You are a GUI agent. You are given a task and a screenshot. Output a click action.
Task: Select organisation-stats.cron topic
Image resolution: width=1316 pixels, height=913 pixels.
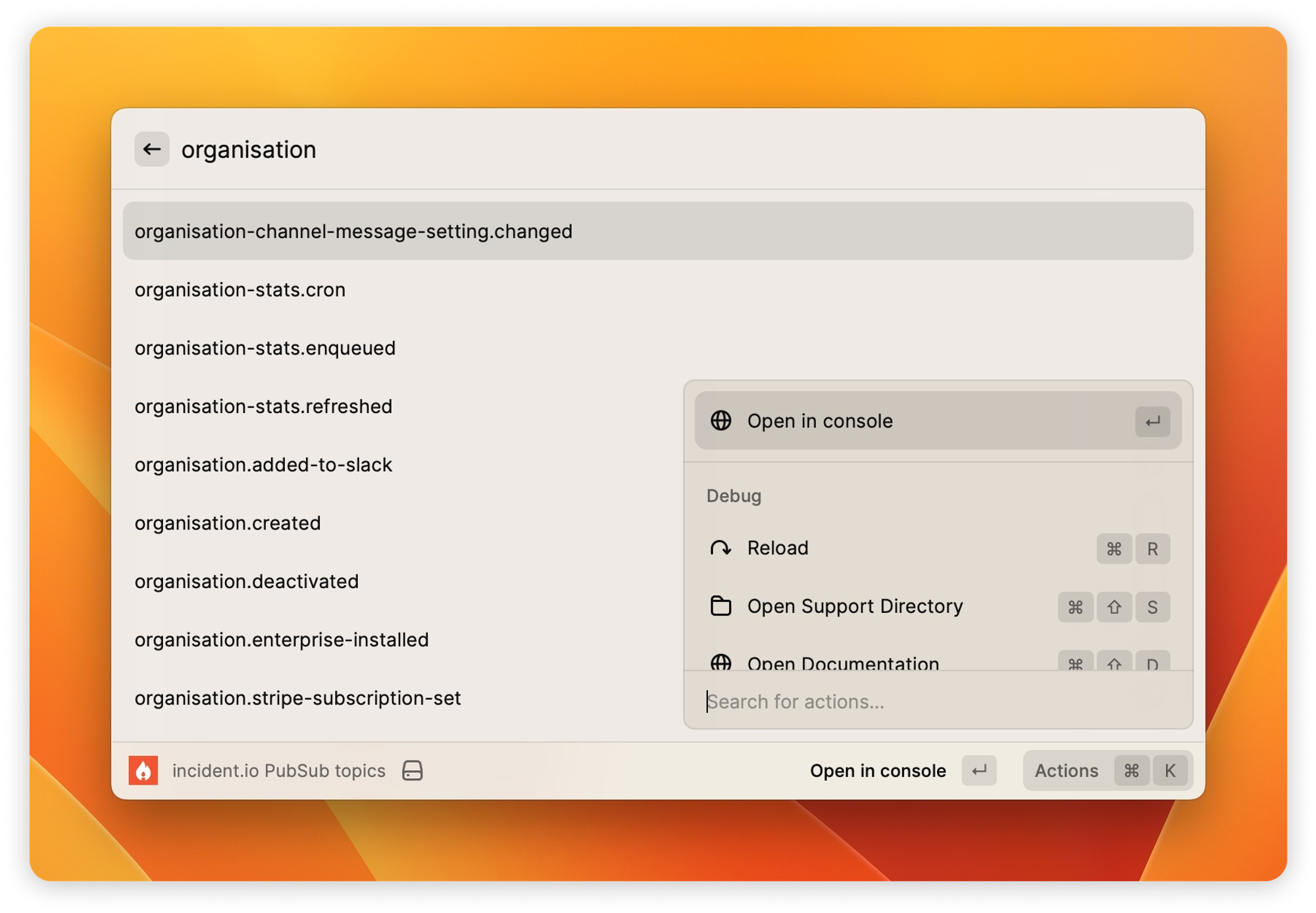(240, 289)
